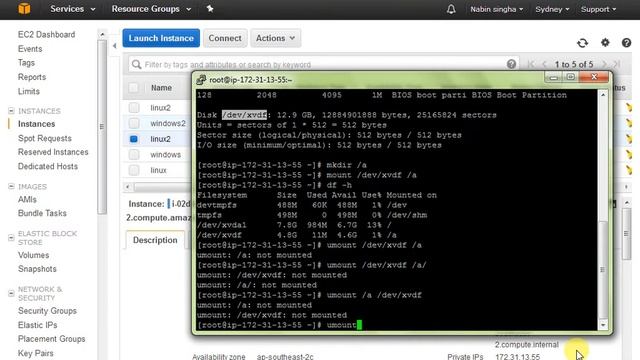Toggle the select-all instances checkbox
640x360 pixels.
133,87
